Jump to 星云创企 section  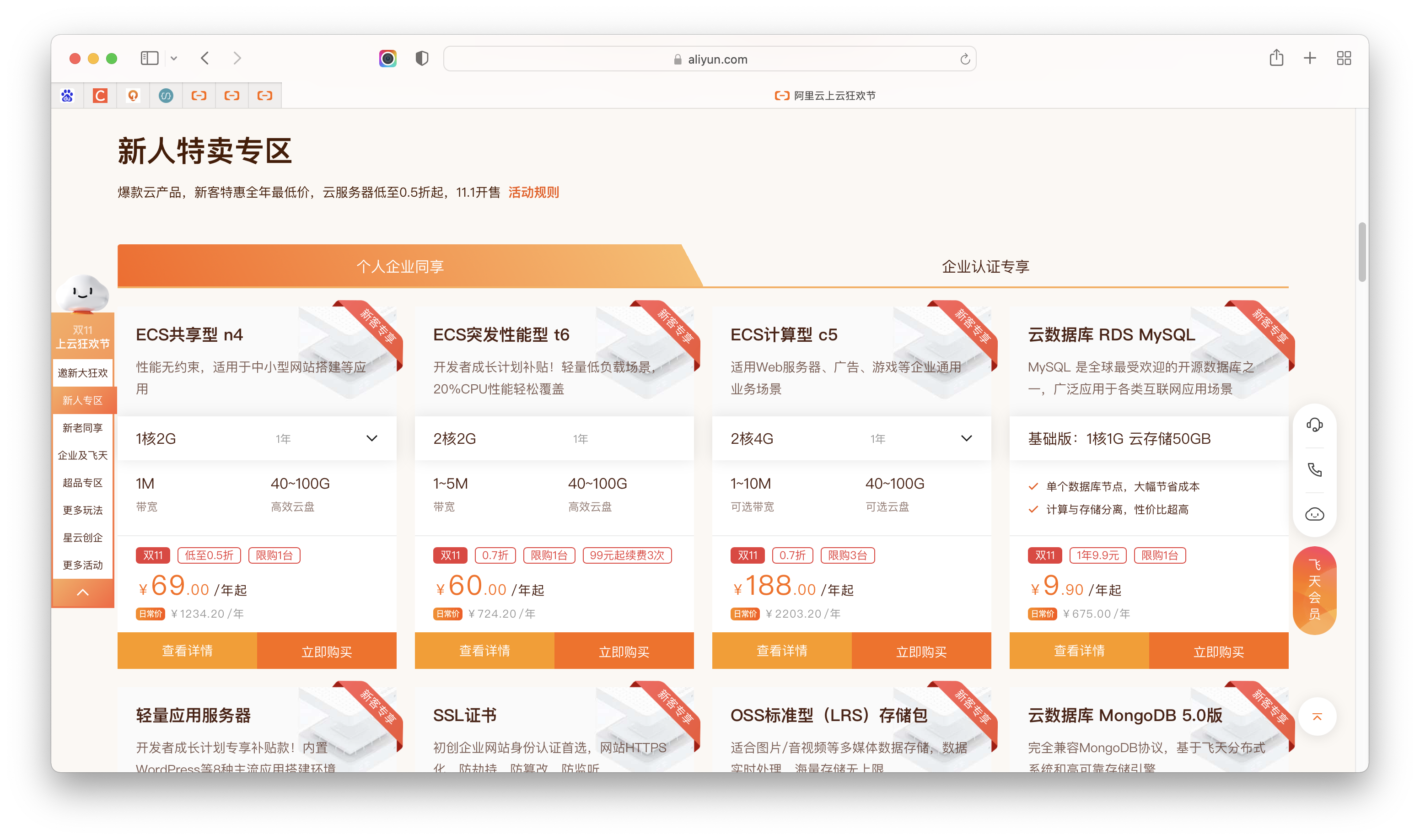pos(83,538)
